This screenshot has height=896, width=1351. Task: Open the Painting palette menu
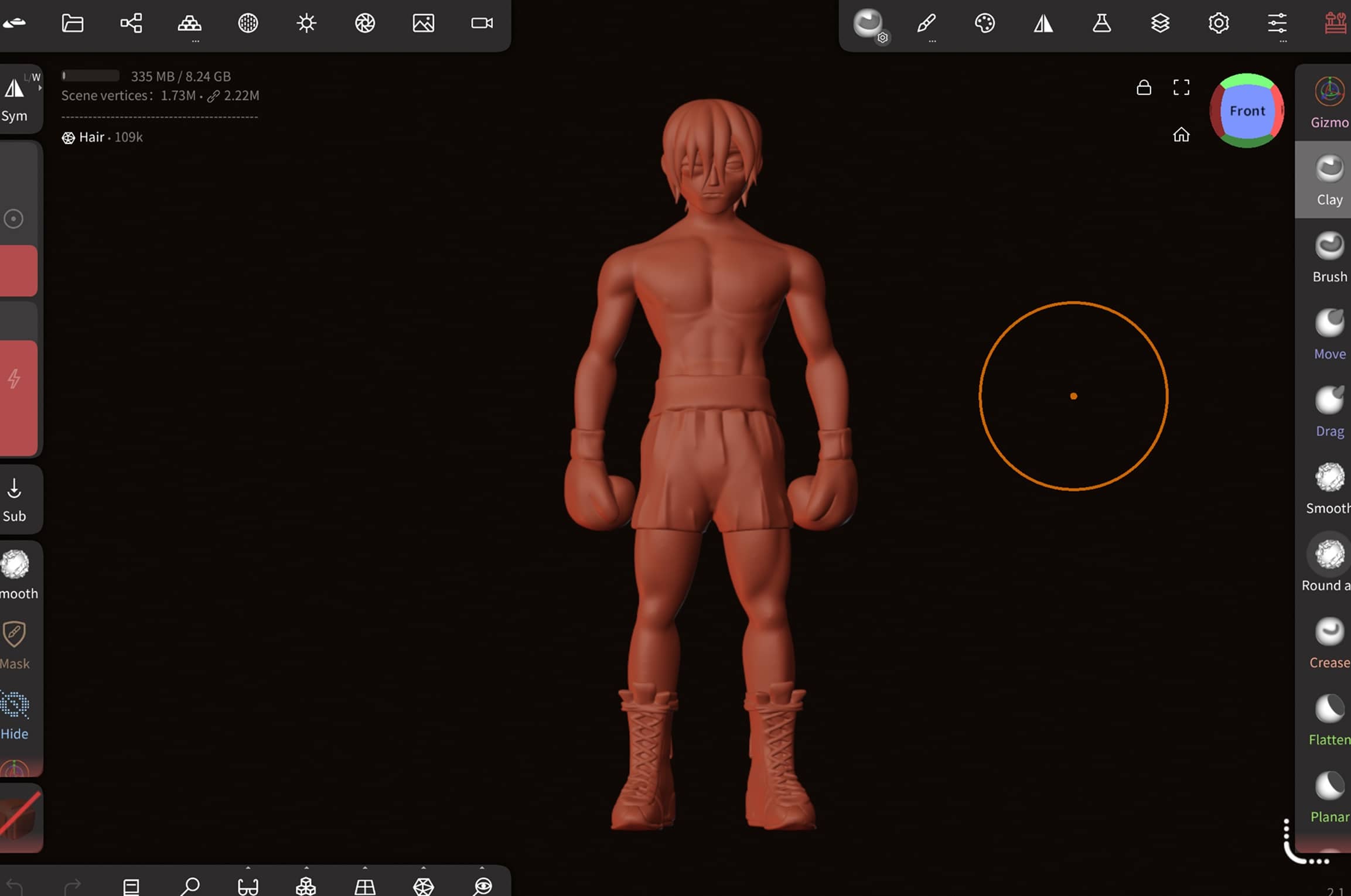985,23
